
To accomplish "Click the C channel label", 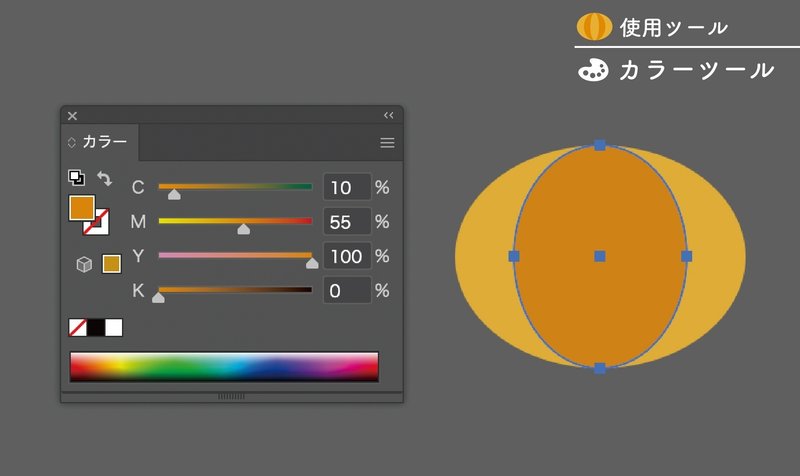I will tap(138, 187).
